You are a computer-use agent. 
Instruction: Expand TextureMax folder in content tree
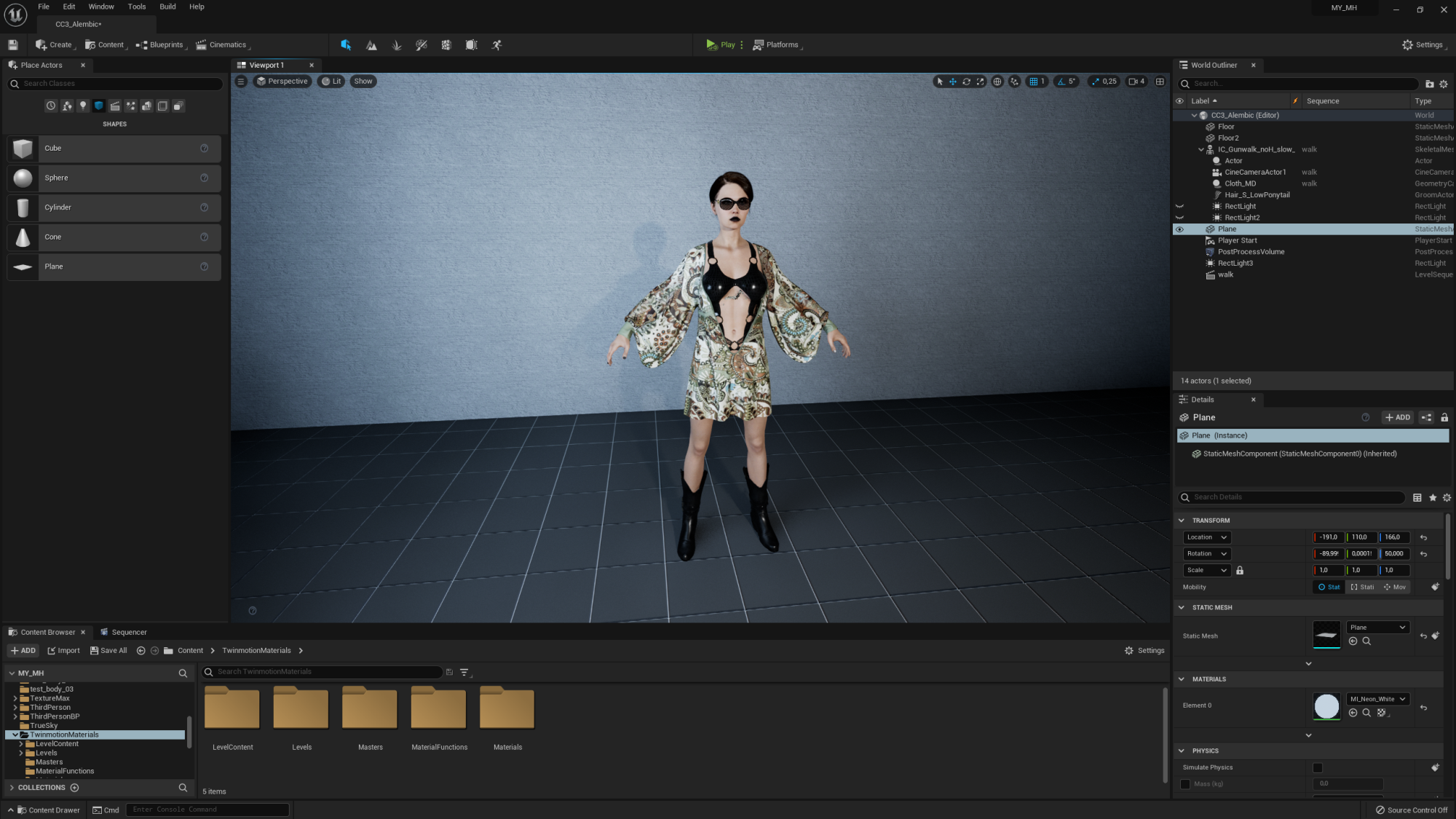click(15, 699)
